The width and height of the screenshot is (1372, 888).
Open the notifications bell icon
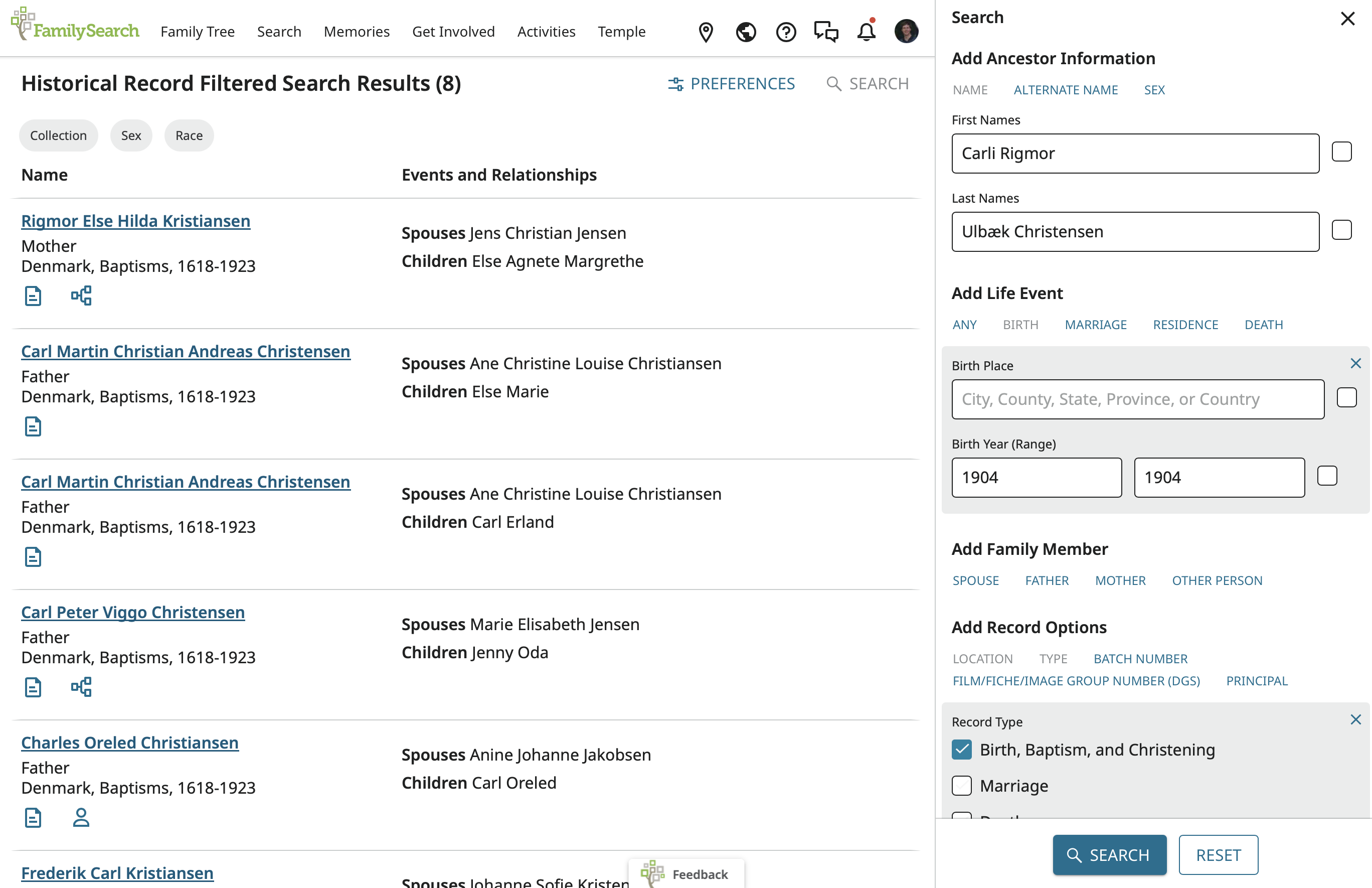pos(866,32)
